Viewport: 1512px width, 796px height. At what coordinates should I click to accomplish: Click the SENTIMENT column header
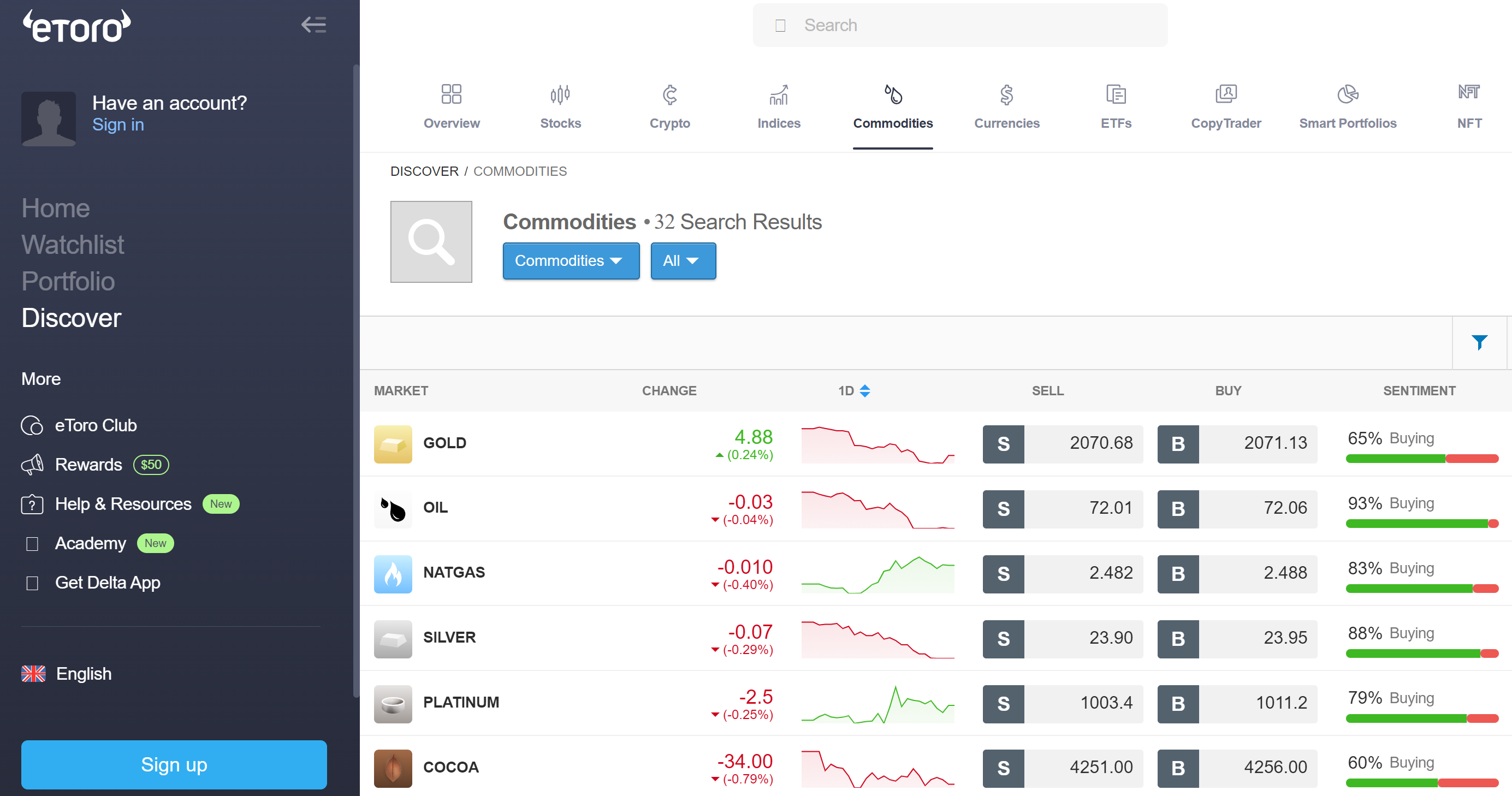(x=1419, y=390)
